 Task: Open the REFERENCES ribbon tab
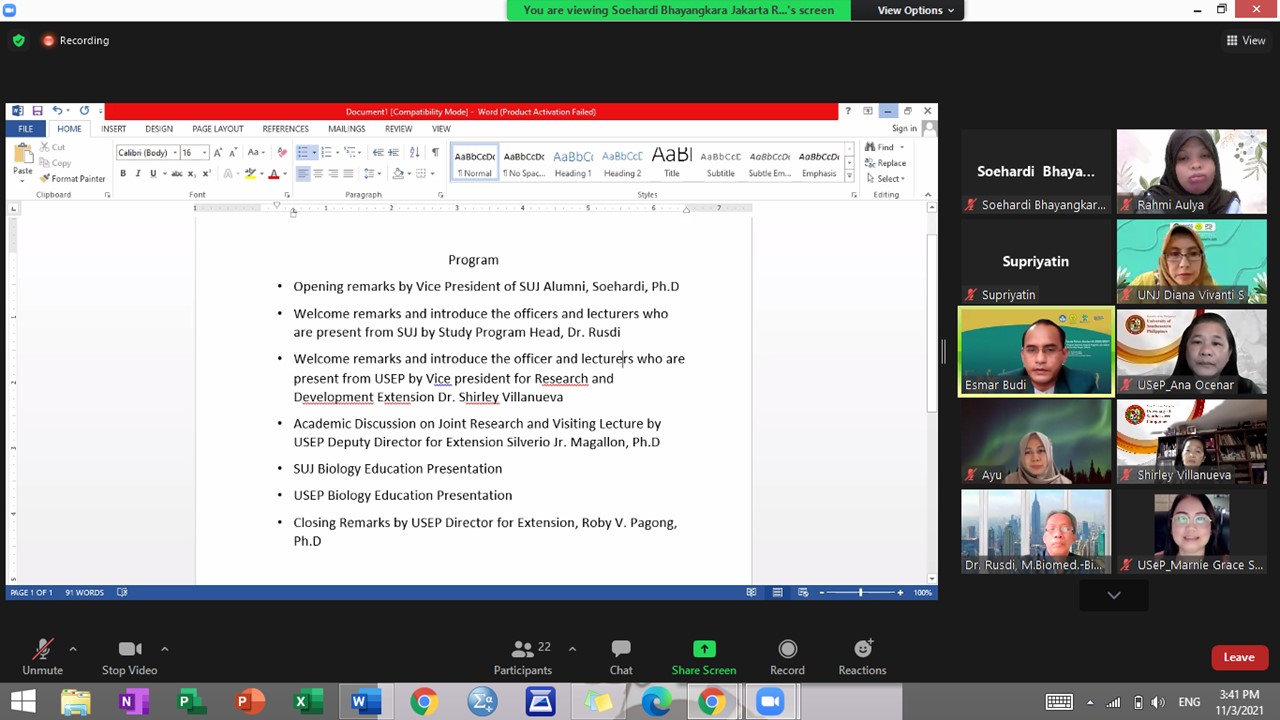(x=285, y=129)
